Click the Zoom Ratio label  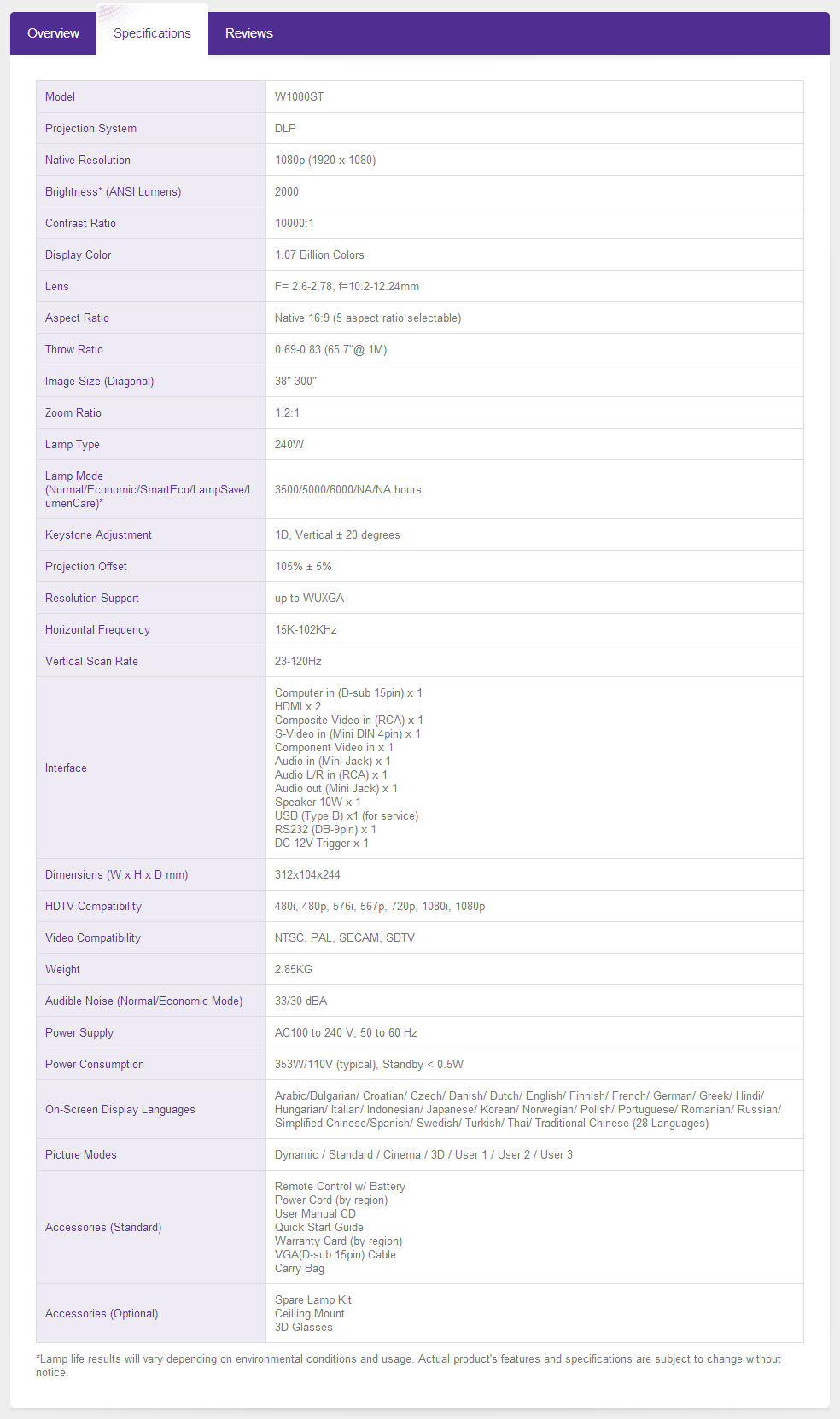pyautogui.click(x=73, y=412)
